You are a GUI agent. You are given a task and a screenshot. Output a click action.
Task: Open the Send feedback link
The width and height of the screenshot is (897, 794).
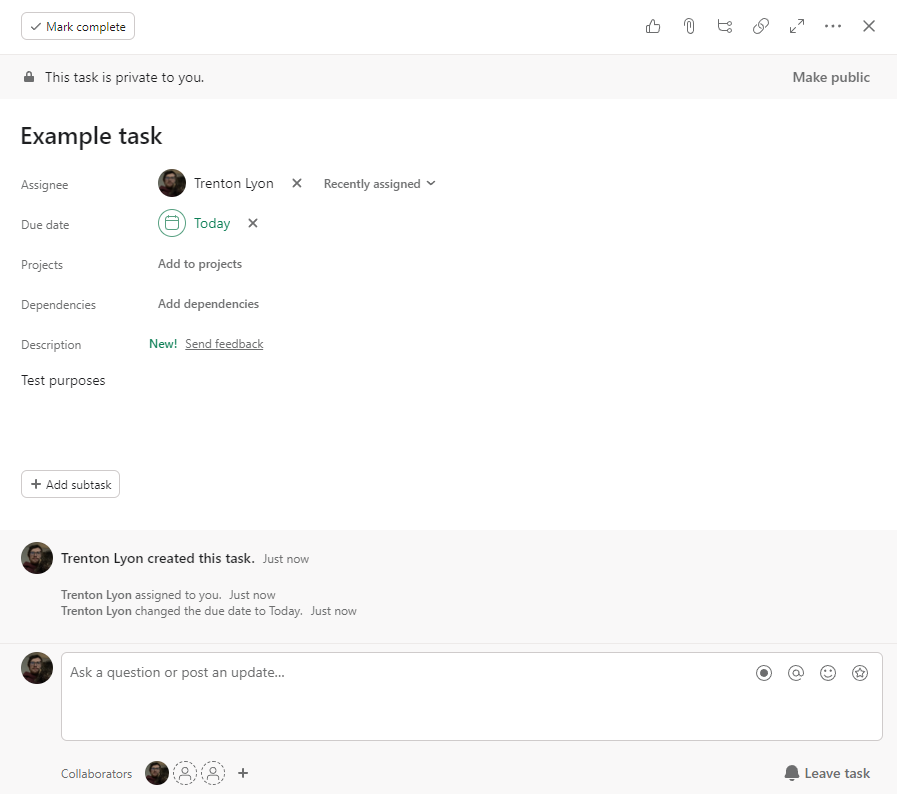coord(224,344)
